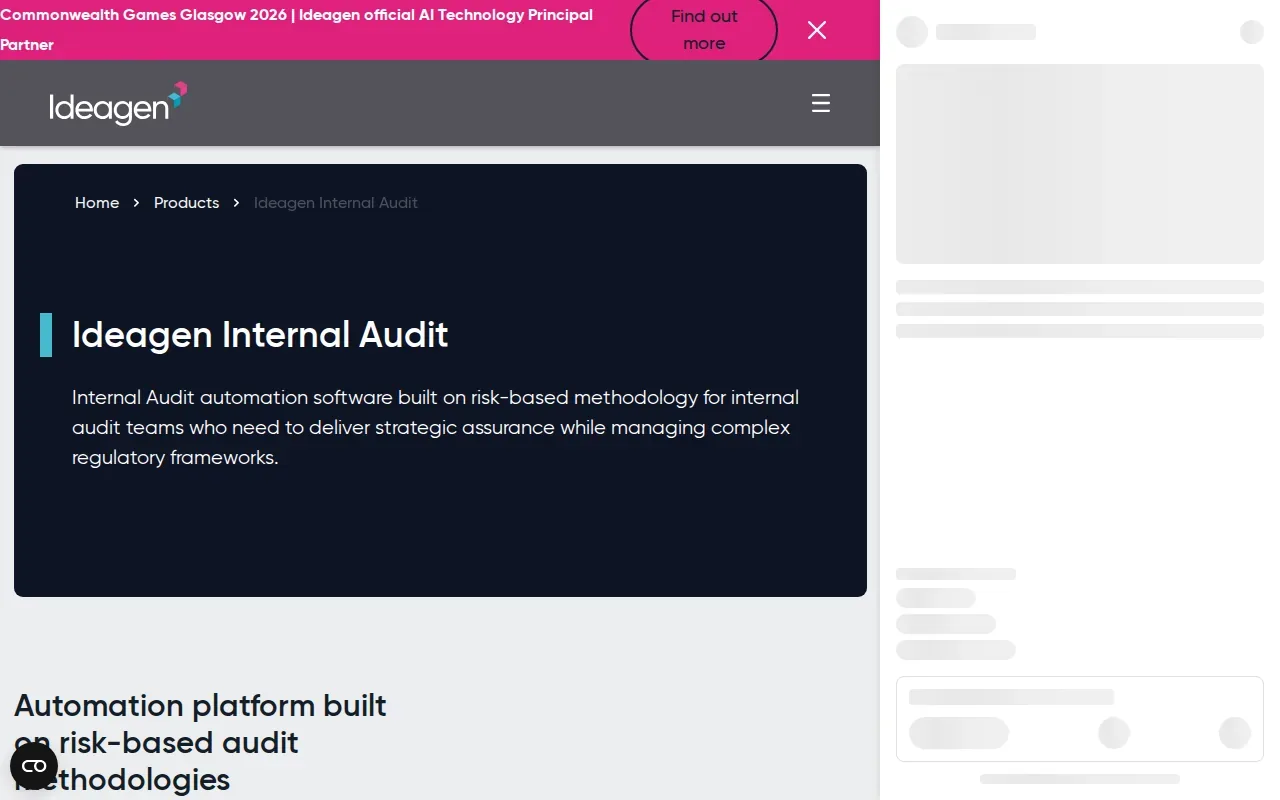Click the Automation platform built heading
This screenshot has width=1280, height=800.
tap(200, 742)
